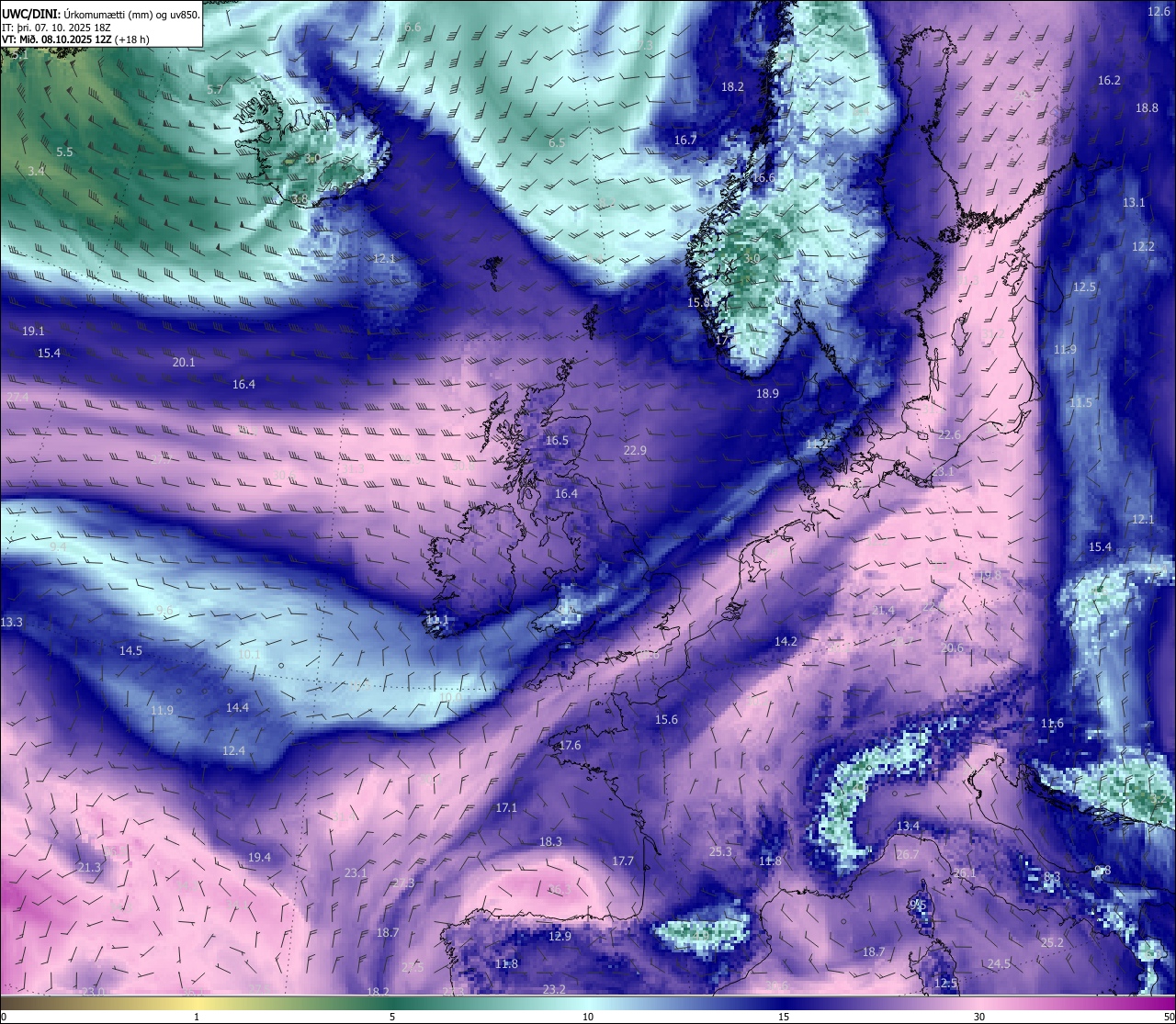1176x1024 pixels.
Task: Click the 17.6 value near Brittany
Action: click(570, 746)
